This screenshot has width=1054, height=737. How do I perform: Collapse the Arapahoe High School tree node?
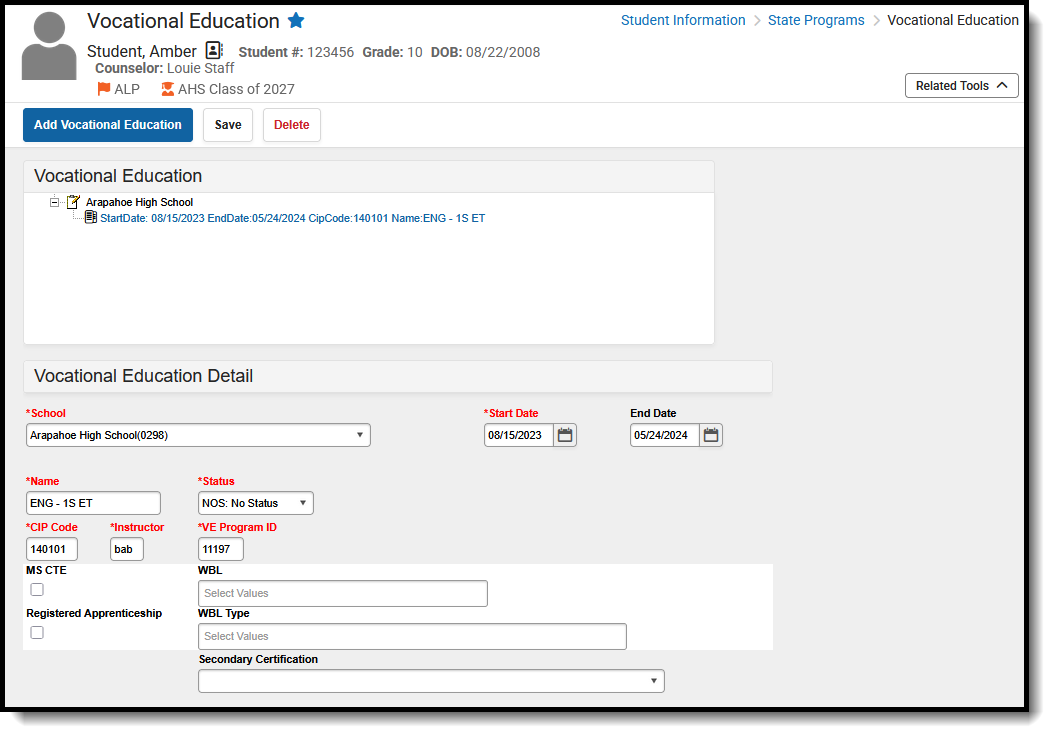tap(54, 202)
